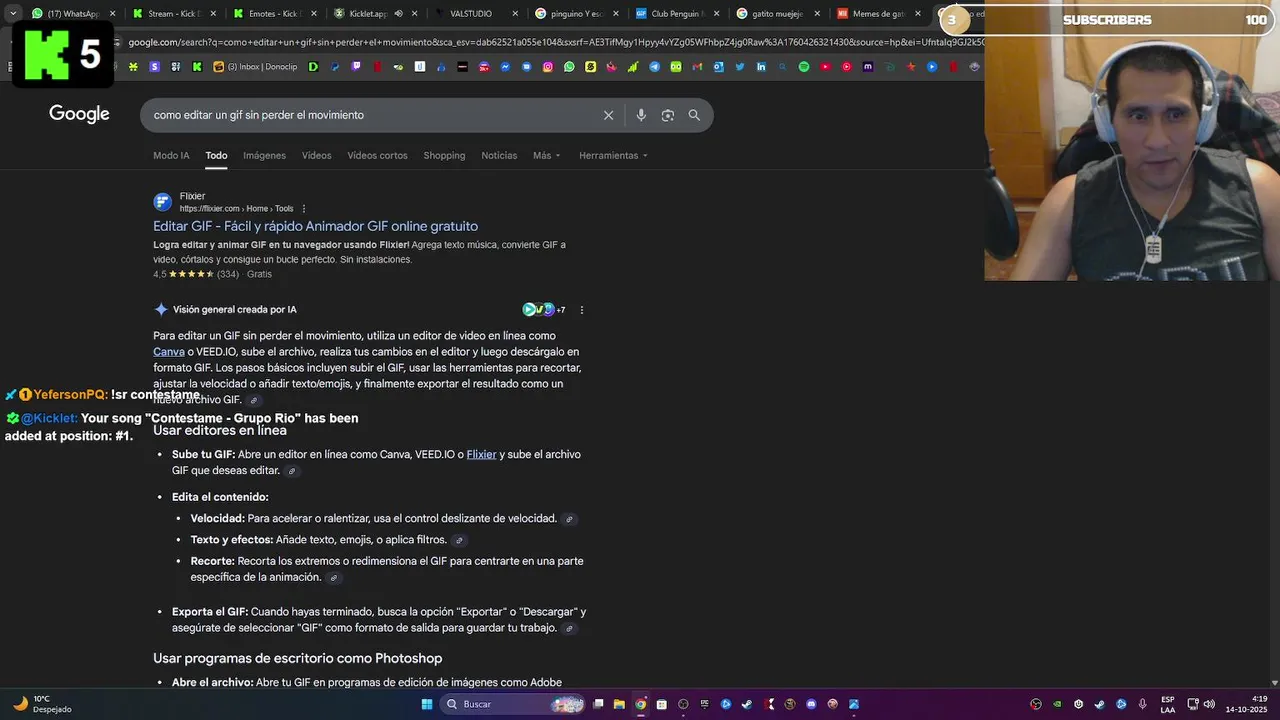The height and width of the screenshot is (720, 1280).
Task: Close the Emotes - Kick browser tab
Action: coord(314,14)
